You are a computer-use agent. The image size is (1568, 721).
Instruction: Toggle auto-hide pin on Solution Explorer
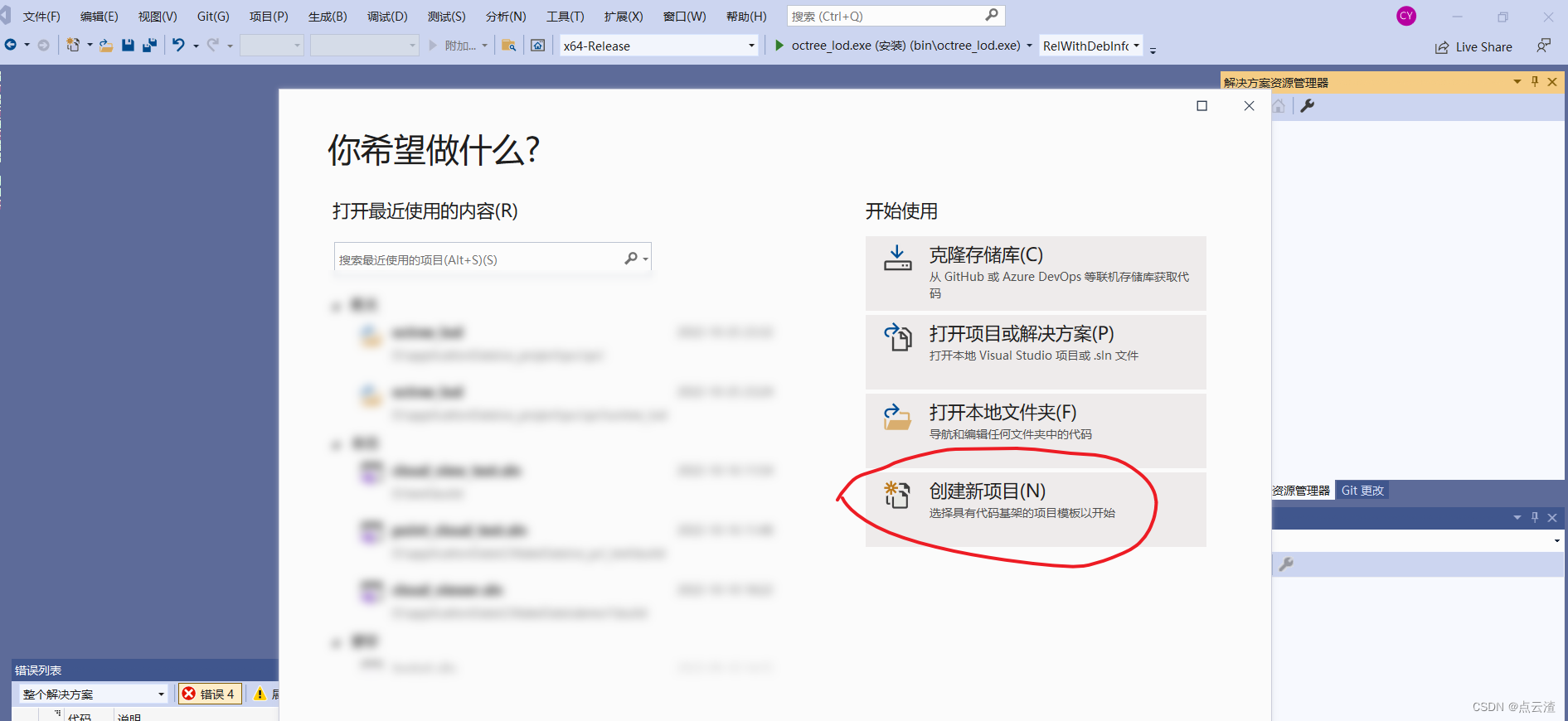[1535, 82]
